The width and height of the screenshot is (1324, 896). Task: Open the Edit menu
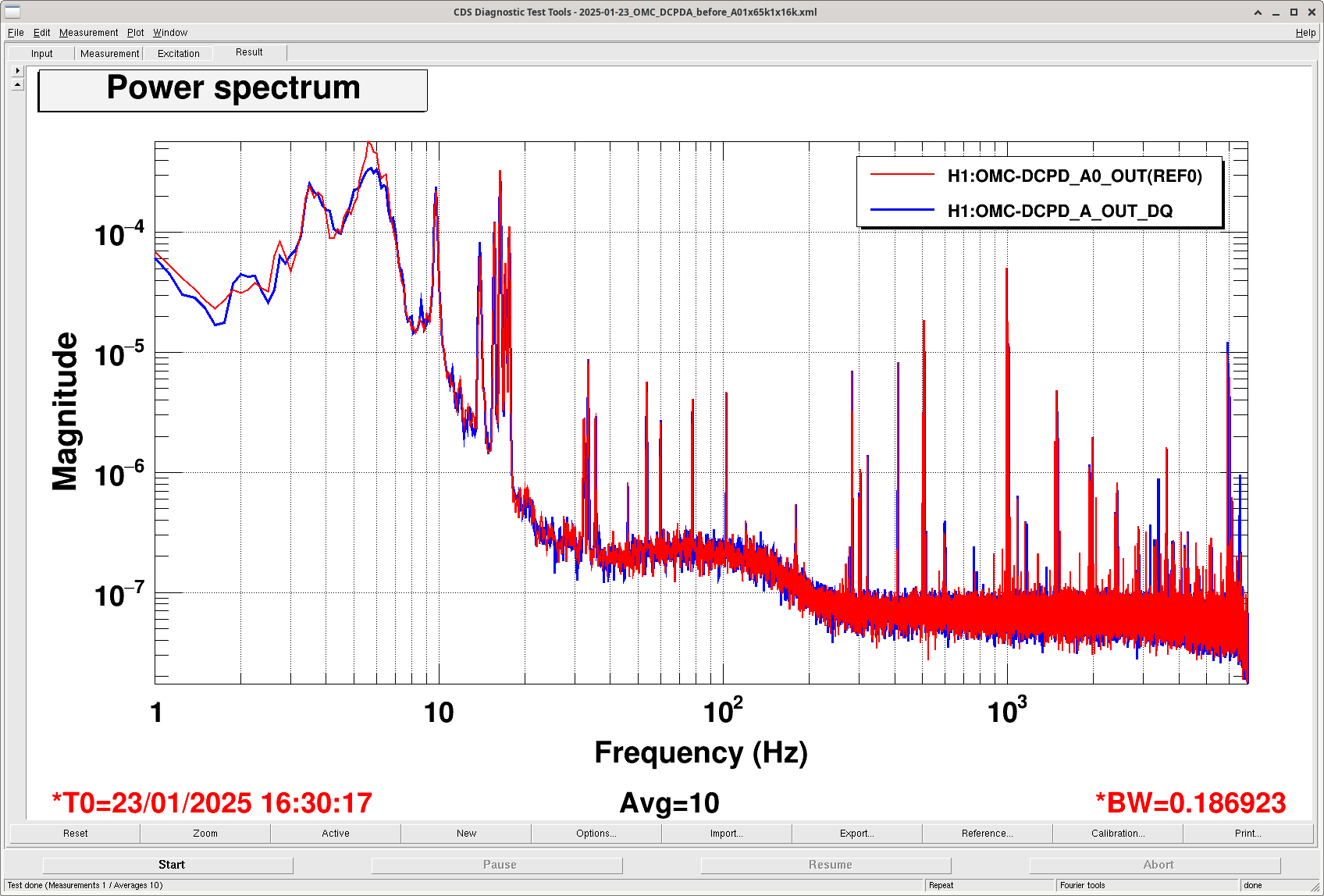(x=41, y=33)
